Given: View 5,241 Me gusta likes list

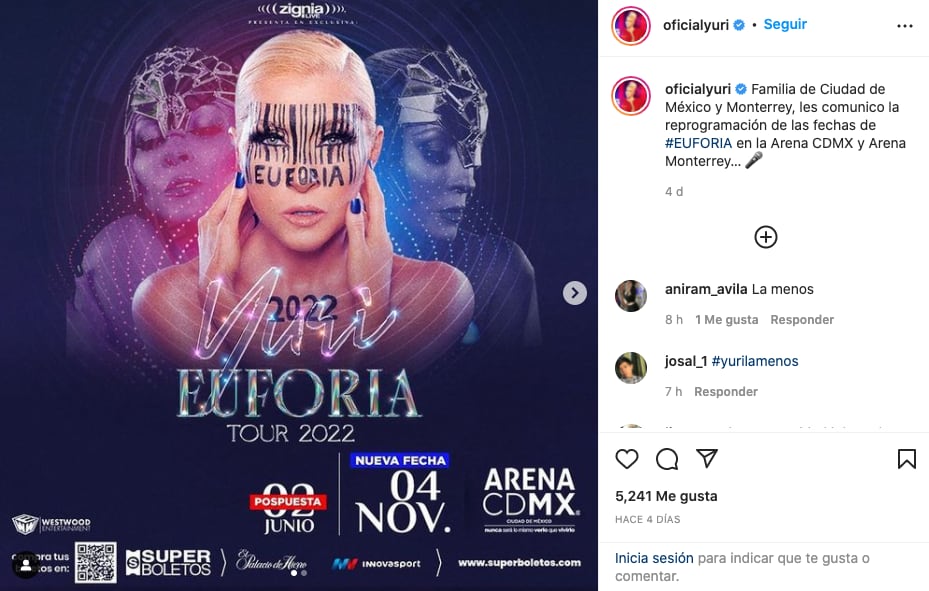Looking at the screenshot, I should pos(666,496).
